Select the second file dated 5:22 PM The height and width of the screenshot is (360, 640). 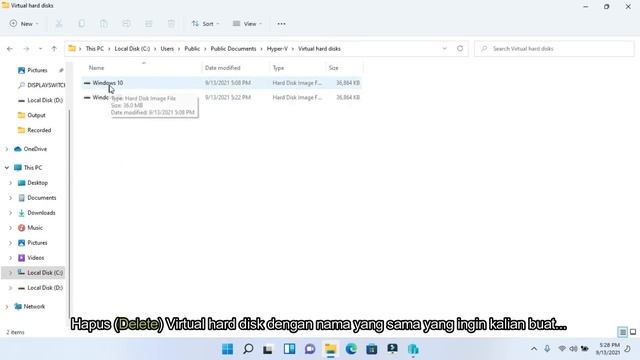222,98
